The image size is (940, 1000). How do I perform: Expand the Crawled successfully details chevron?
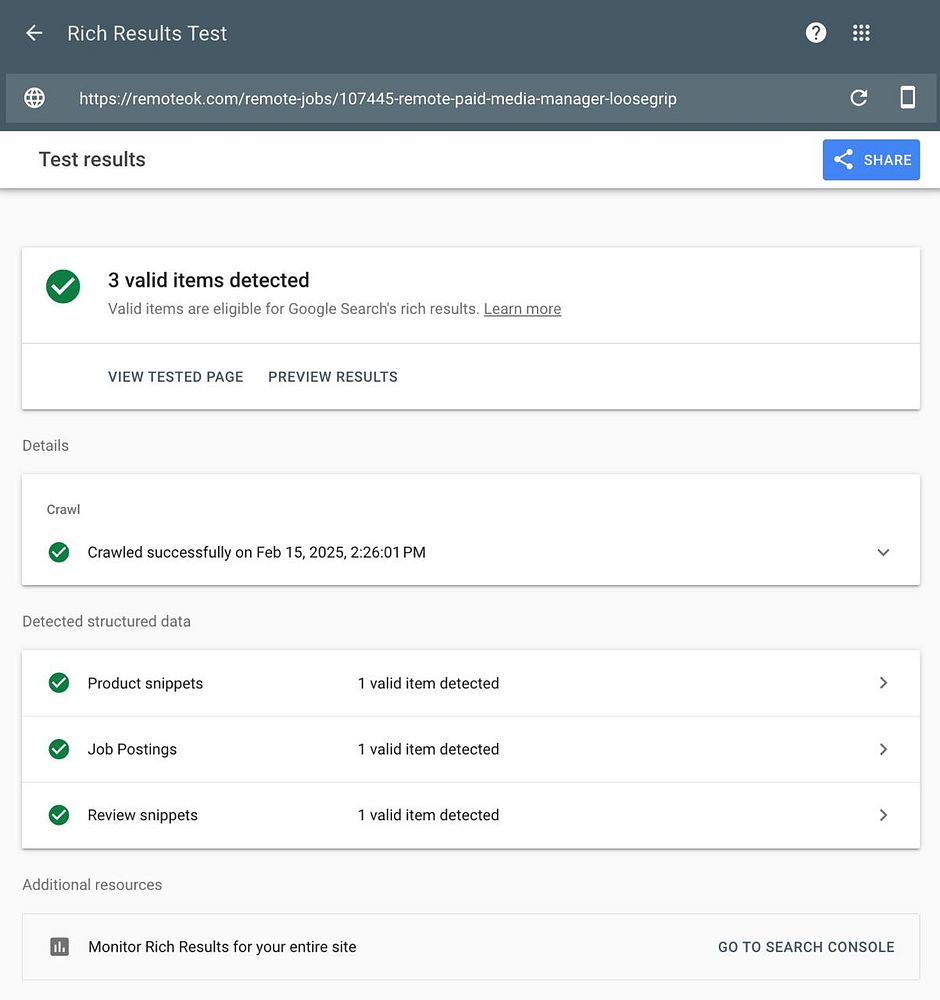click(x=883, y=552)
